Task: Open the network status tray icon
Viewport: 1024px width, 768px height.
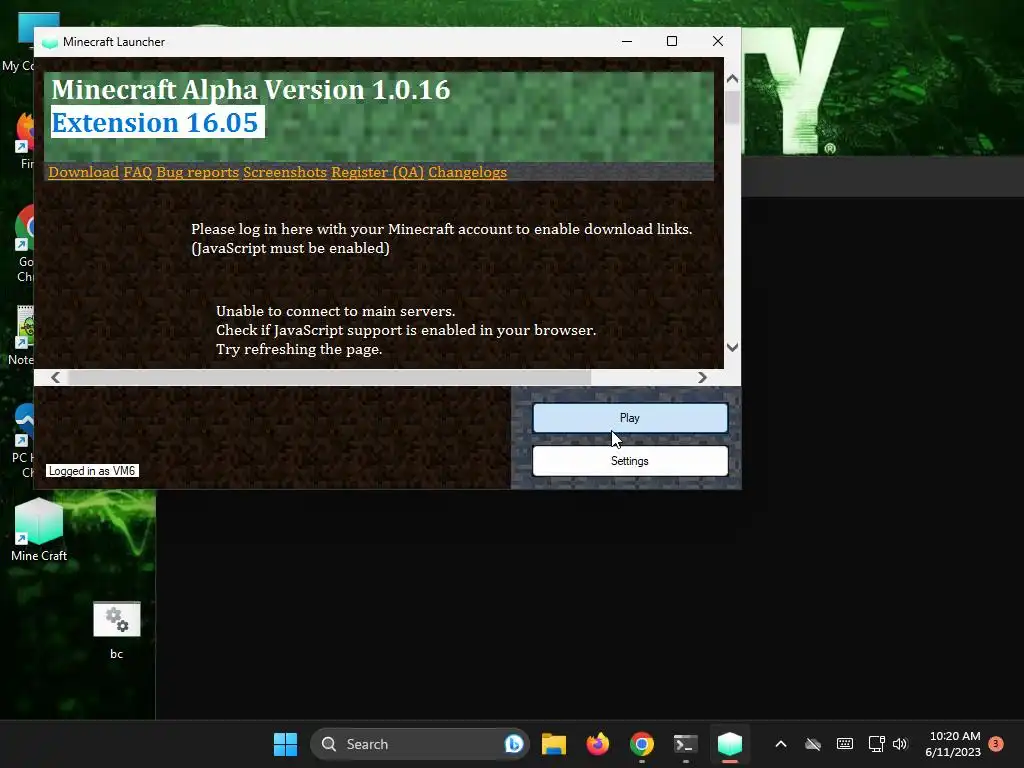Action: [876, 744]
